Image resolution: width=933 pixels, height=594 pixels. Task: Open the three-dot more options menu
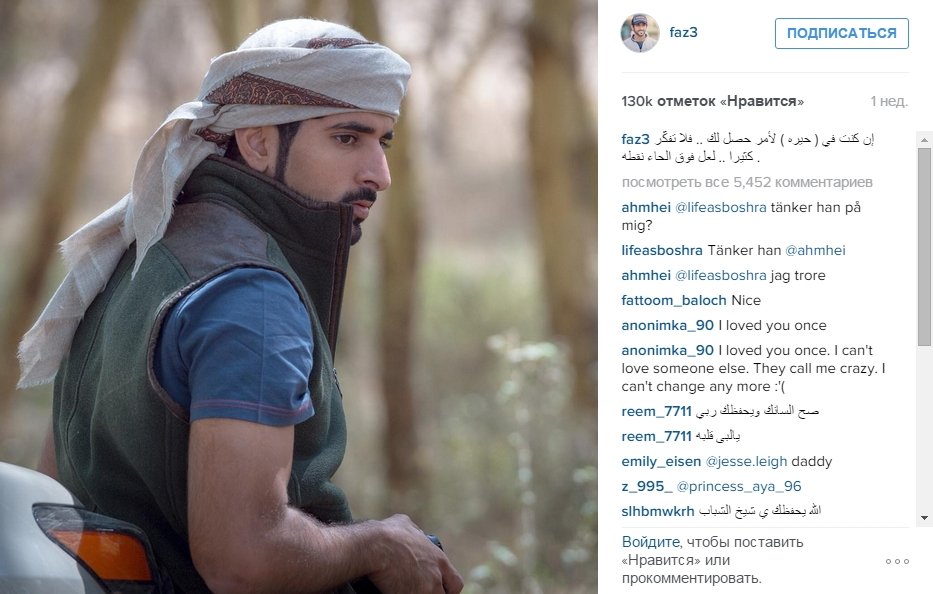coord(897,561)
